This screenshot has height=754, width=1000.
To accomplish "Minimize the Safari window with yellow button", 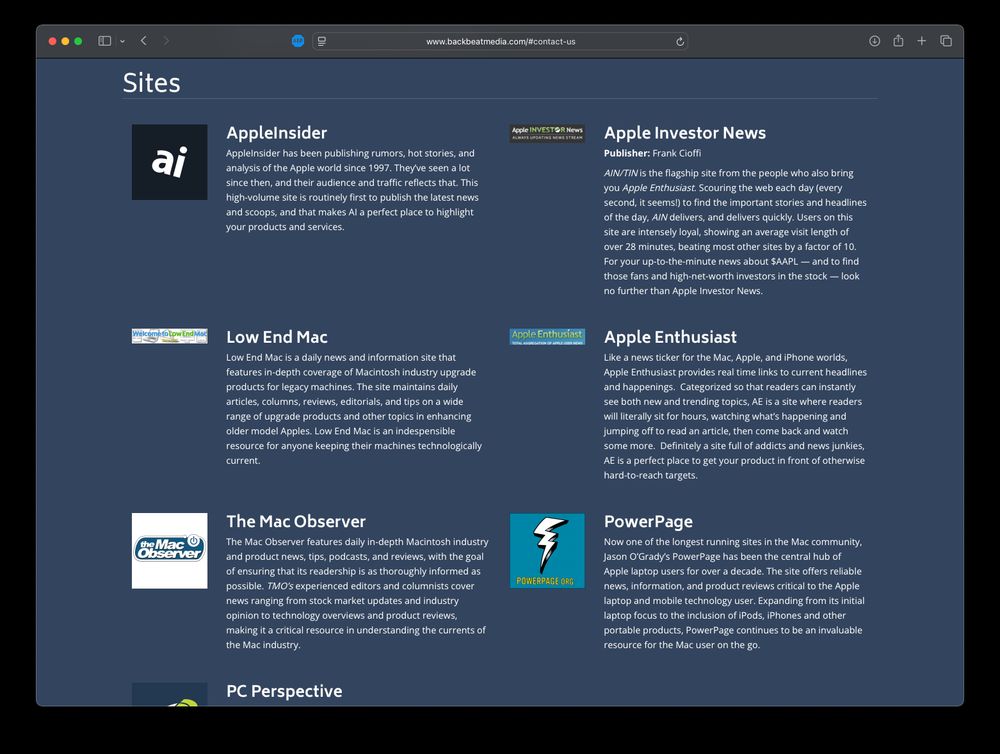I will click(x=65, y=41).
